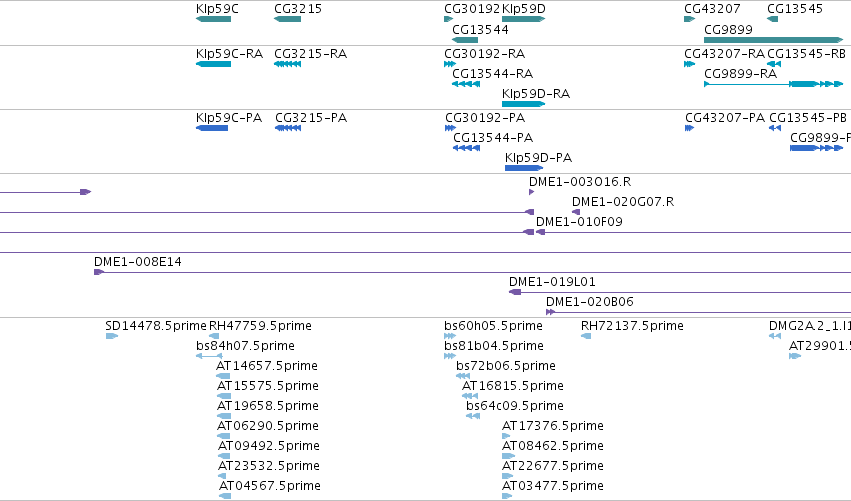Viewport: 851px width, 501px height.
Task: Click the CG9899-RA transcript
Action: coord(773,84)
